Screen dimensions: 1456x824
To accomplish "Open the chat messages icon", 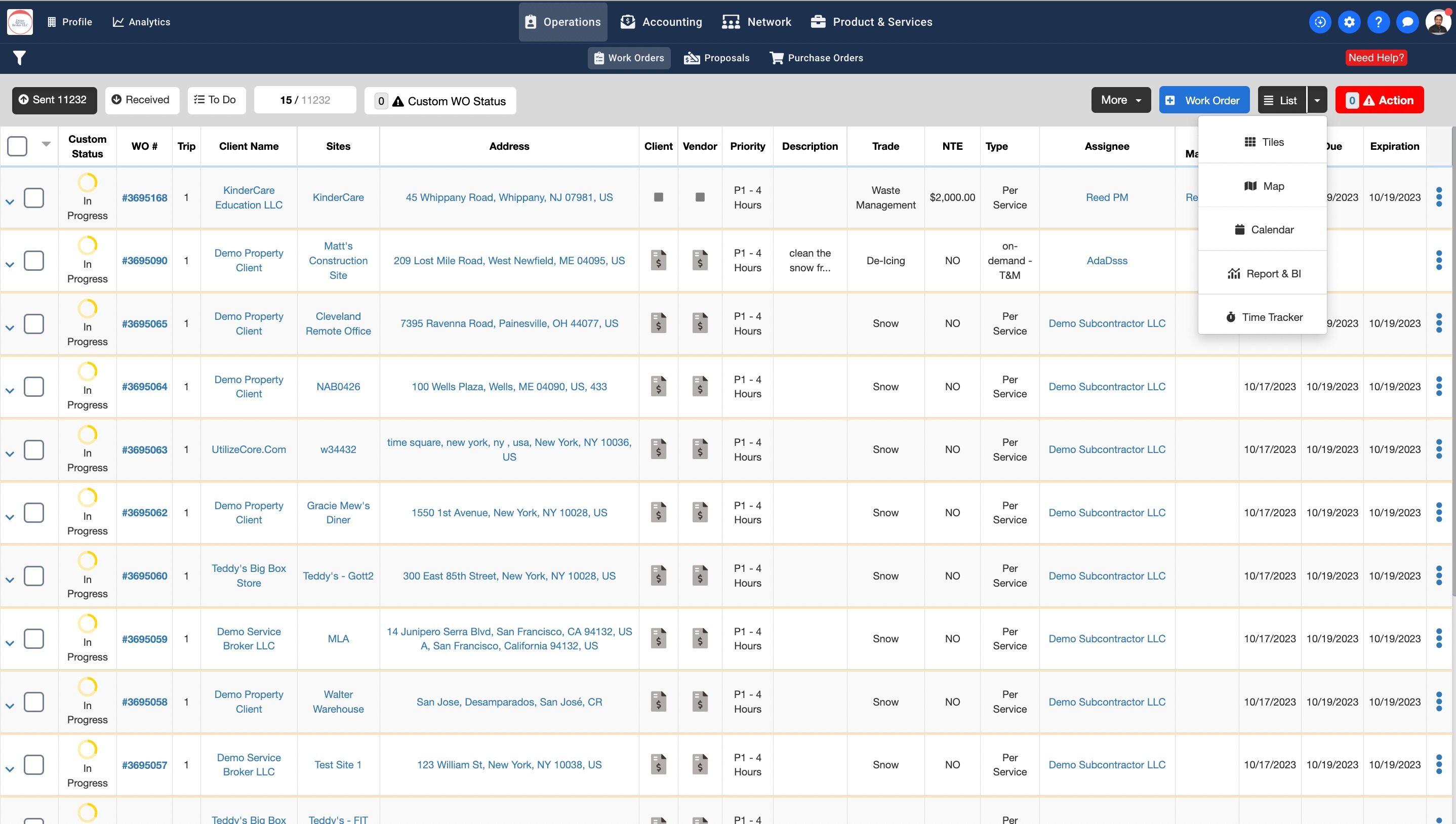I will [x=1407, y=22].
